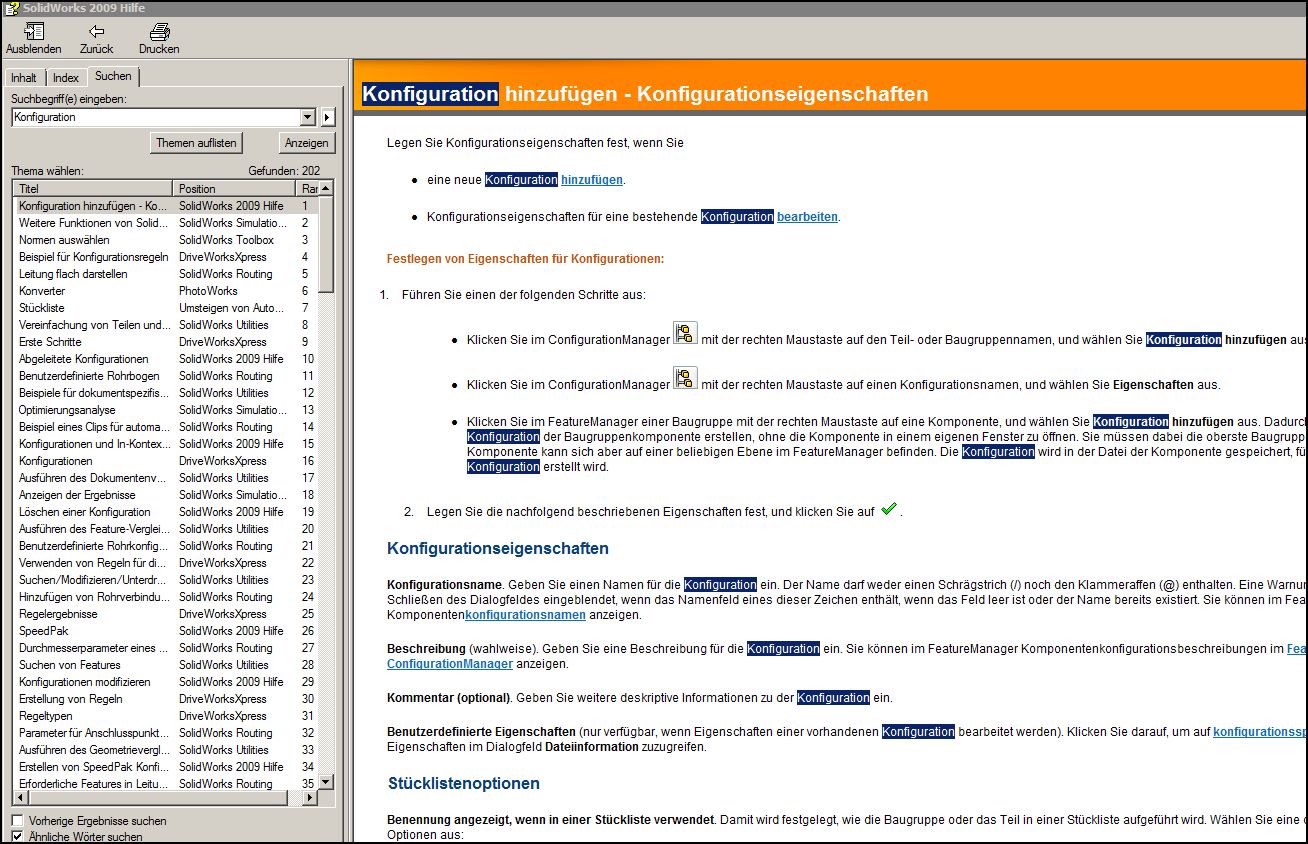Image resolution: width=1308 pixels, height=844 pixels.
Task: Click the Anzeigen button
Action: point(305,143)
